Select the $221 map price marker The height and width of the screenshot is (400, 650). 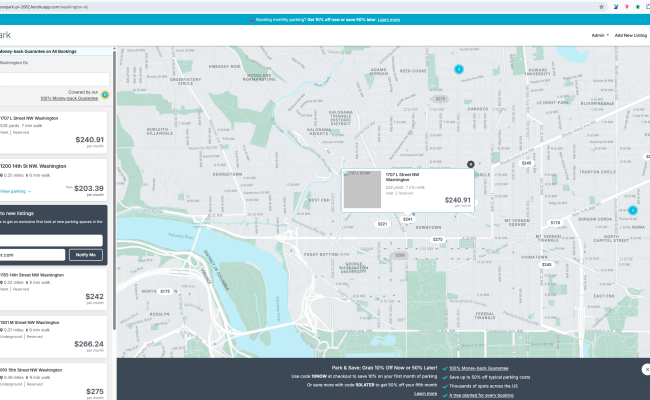tap(382, 224)
